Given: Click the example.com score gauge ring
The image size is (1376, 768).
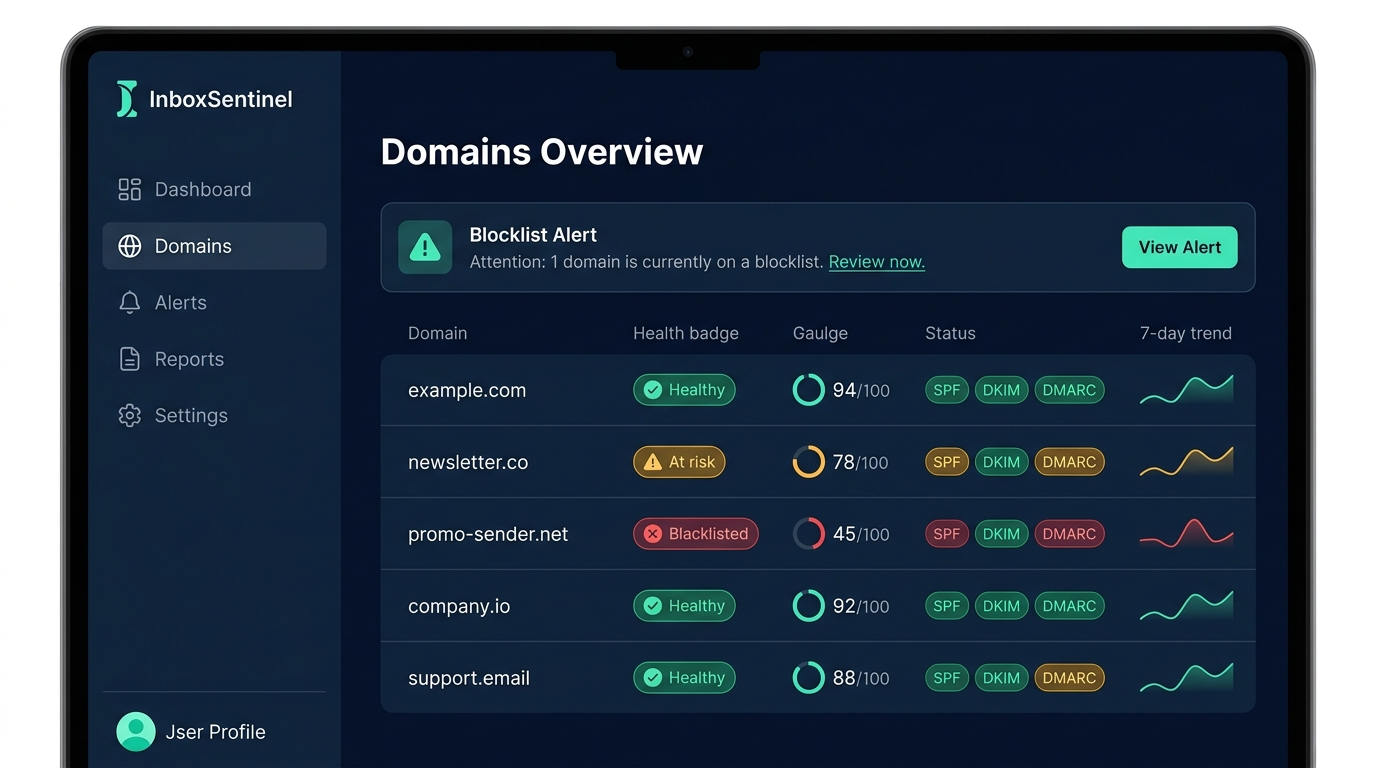Looking at the screenshot, I should tap(809, 390).
